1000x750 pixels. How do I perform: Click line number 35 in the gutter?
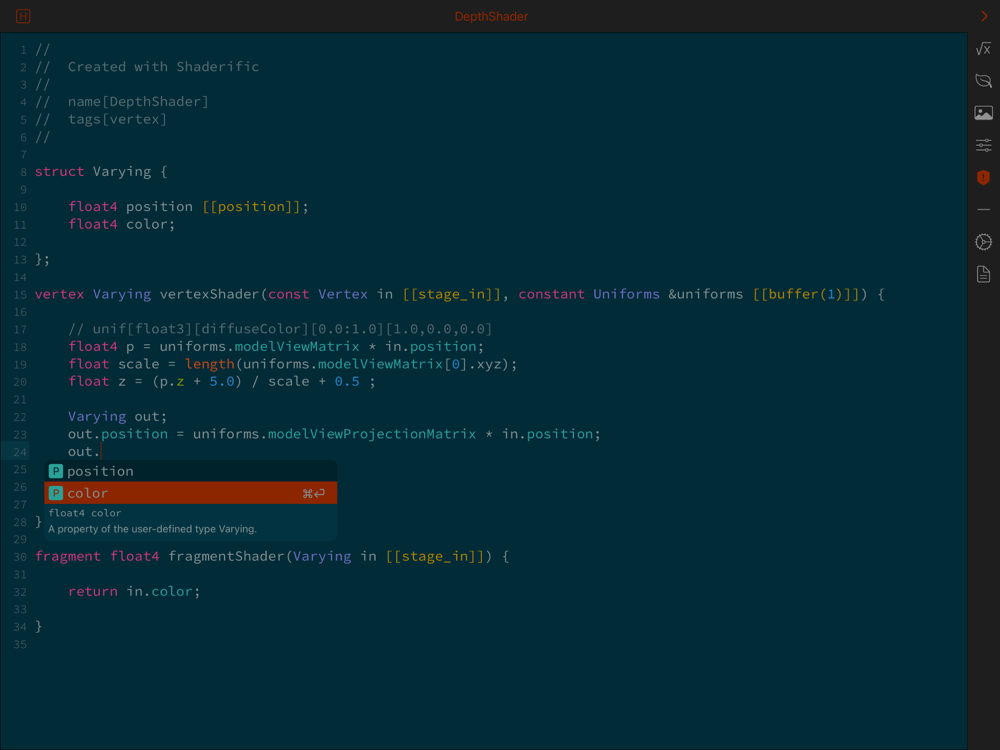point(20,645)
